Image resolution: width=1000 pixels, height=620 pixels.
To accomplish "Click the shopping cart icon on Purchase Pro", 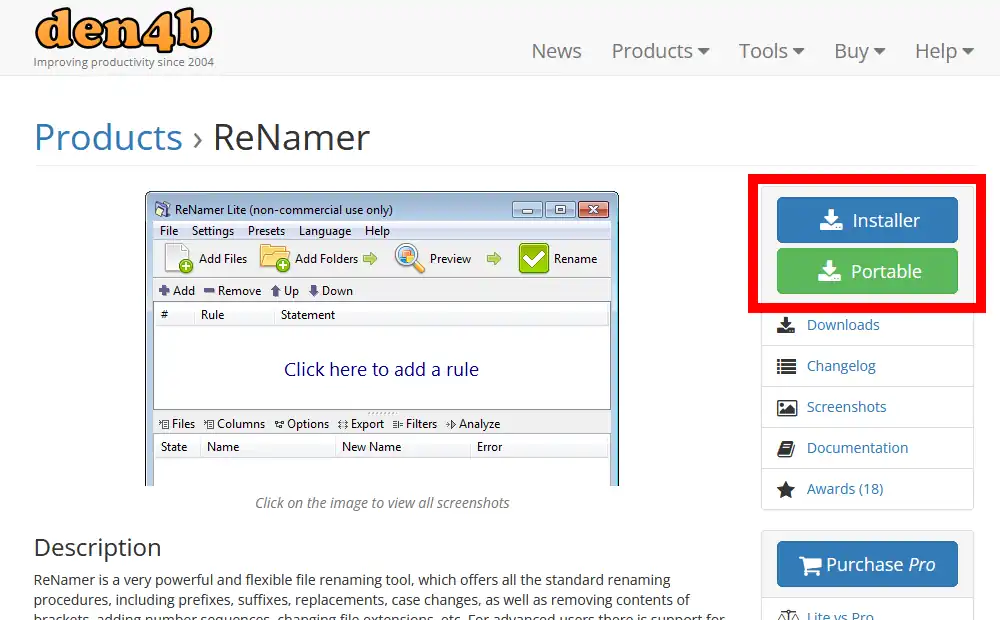I will [810, 565].
